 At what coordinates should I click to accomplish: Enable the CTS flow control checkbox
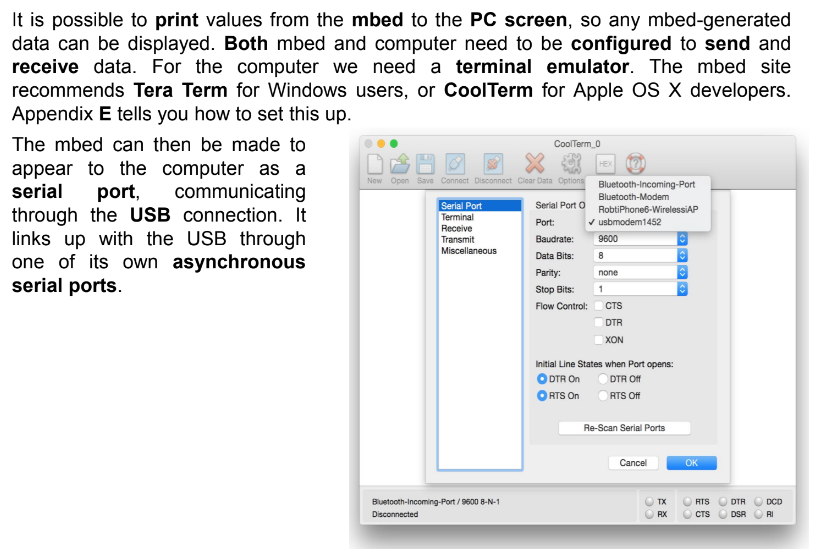pyautogui.click(x=600, y=306)
